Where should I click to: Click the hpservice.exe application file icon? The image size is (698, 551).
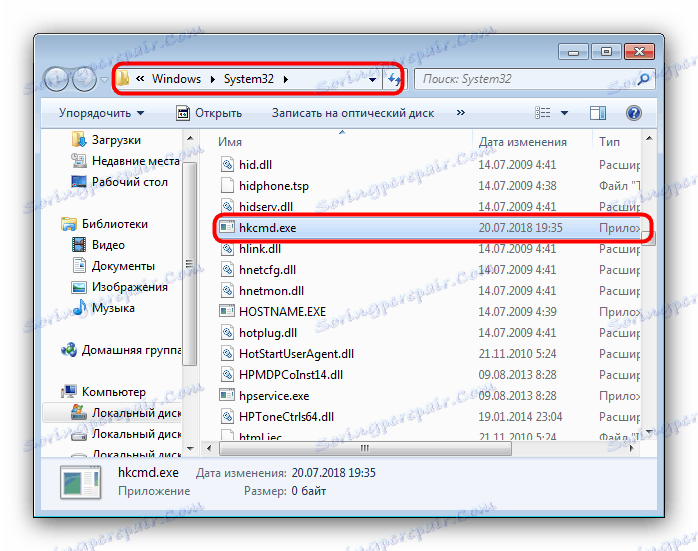click(227, 395)
